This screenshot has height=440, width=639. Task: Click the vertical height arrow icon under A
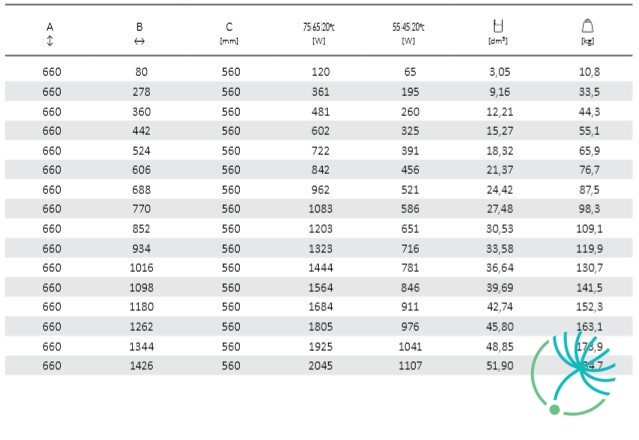50,41
